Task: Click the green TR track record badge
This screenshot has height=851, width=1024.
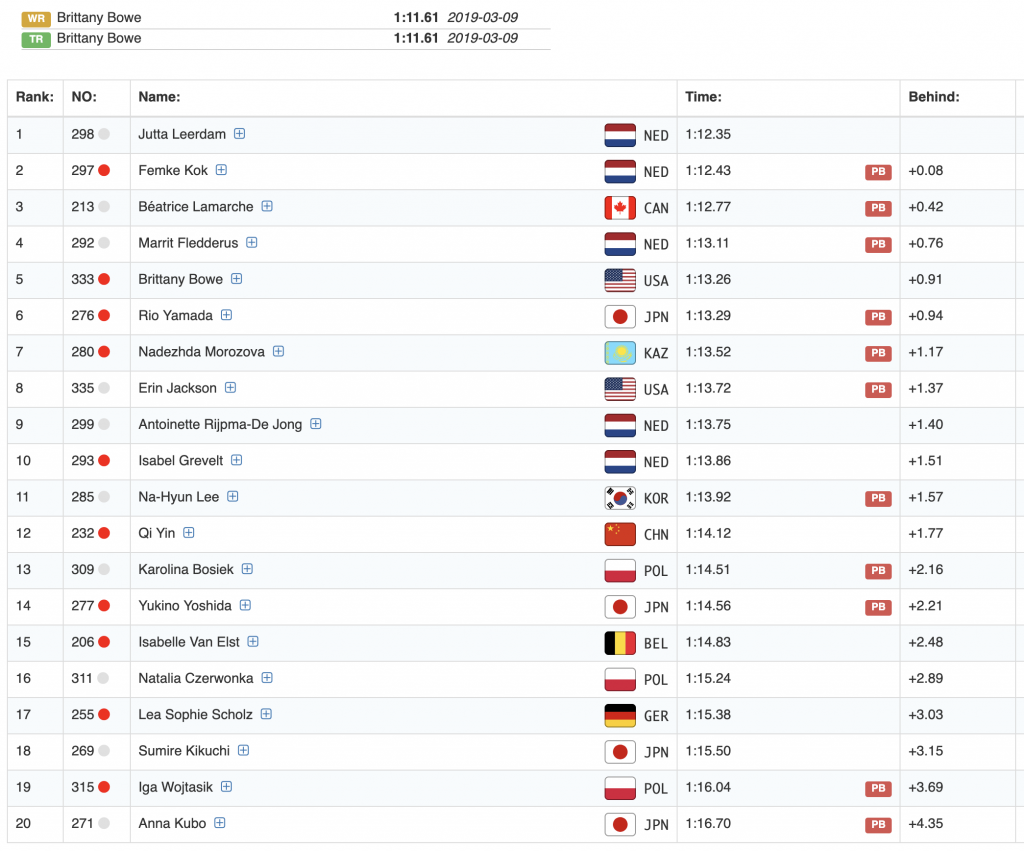Action: click(37, 39)
